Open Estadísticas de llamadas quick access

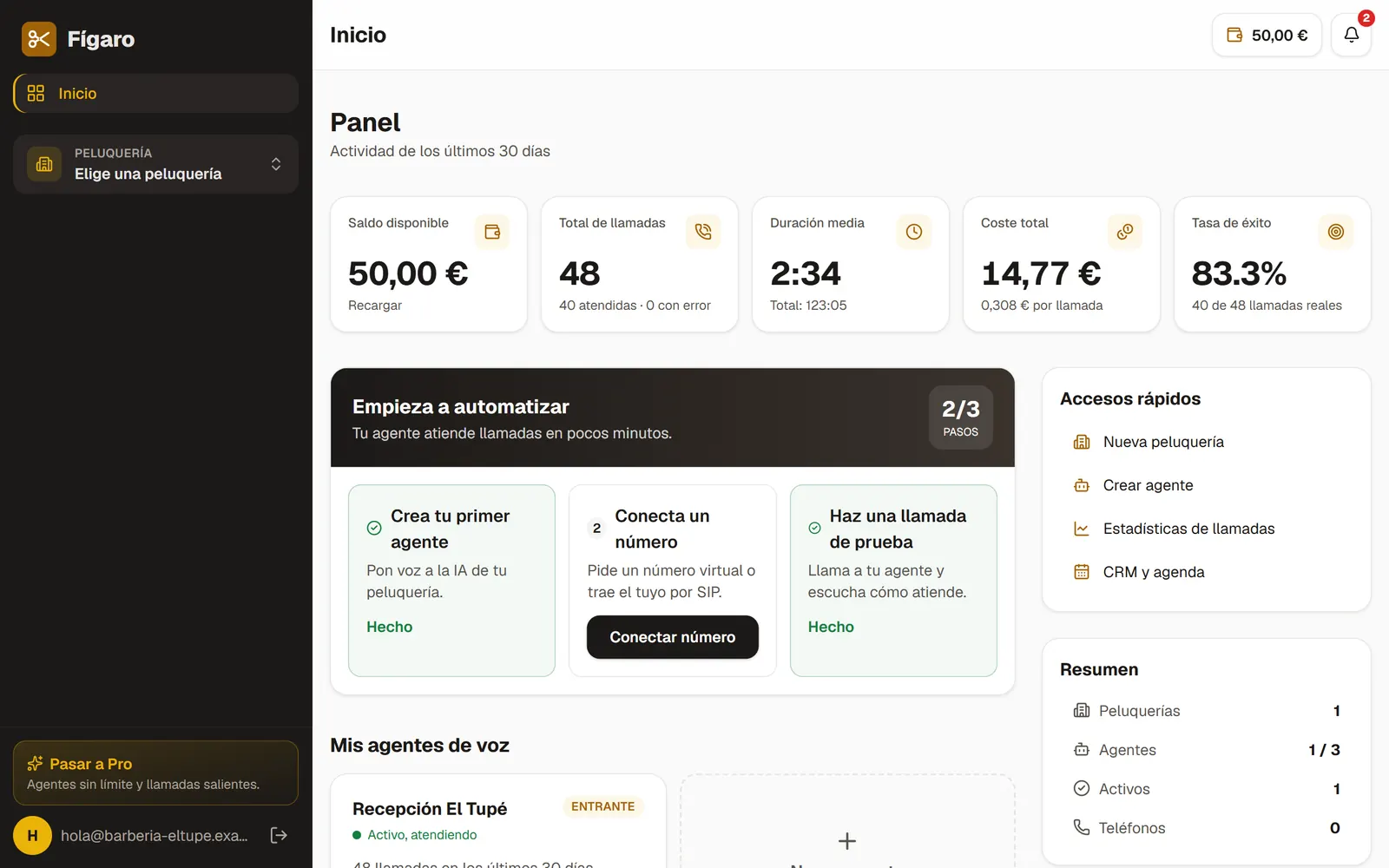1207,529
